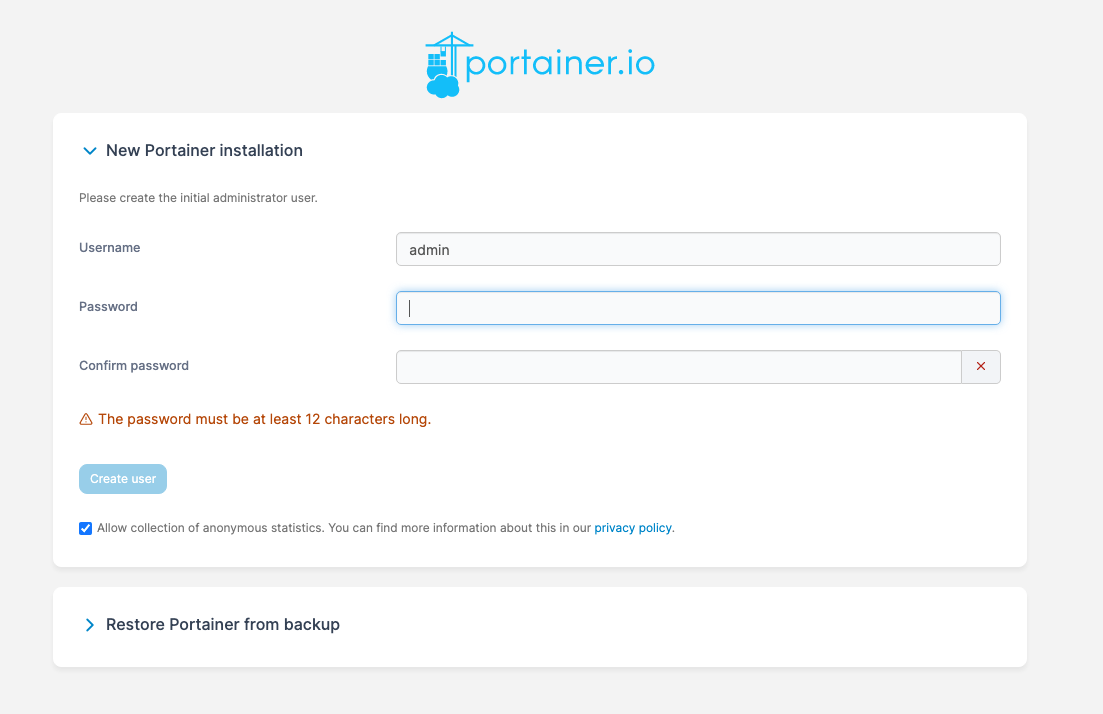Click the Username label
1103x714 pixels.
click(x=110, y=248)
